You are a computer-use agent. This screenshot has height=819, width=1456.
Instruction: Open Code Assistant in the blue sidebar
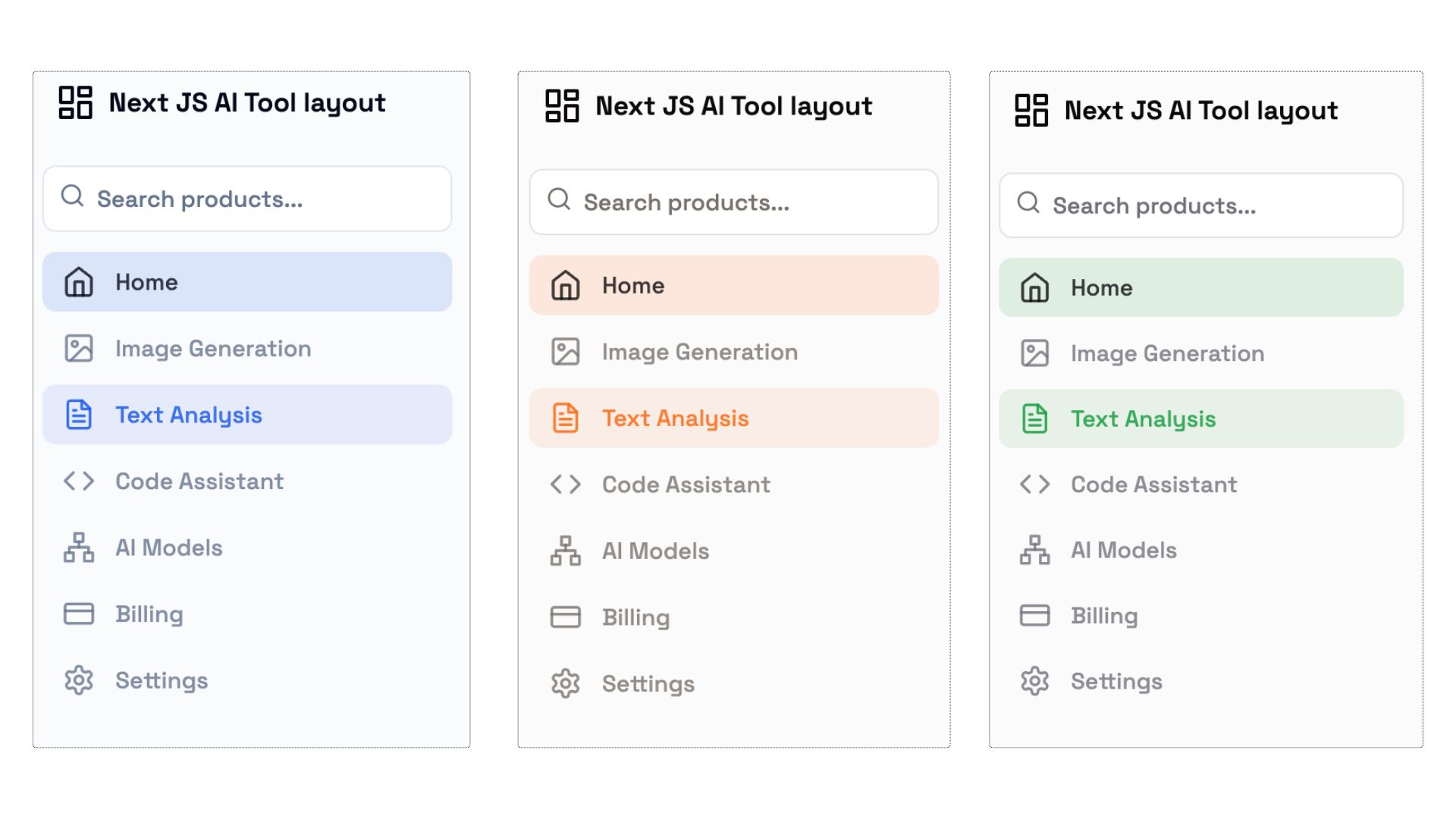pos(199,482)
